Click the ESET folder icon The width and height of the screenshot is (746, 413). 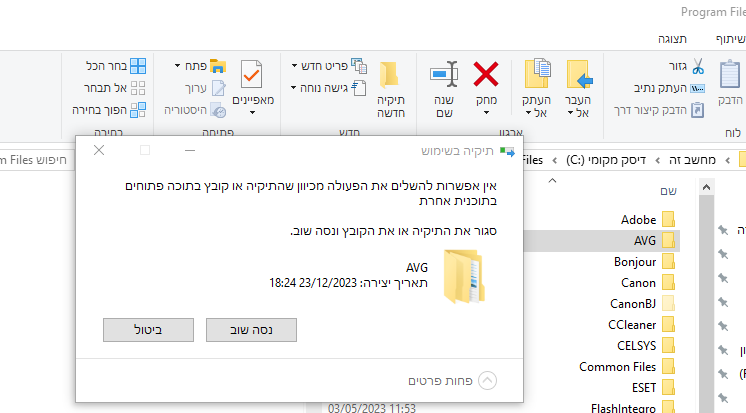point(668,387)
